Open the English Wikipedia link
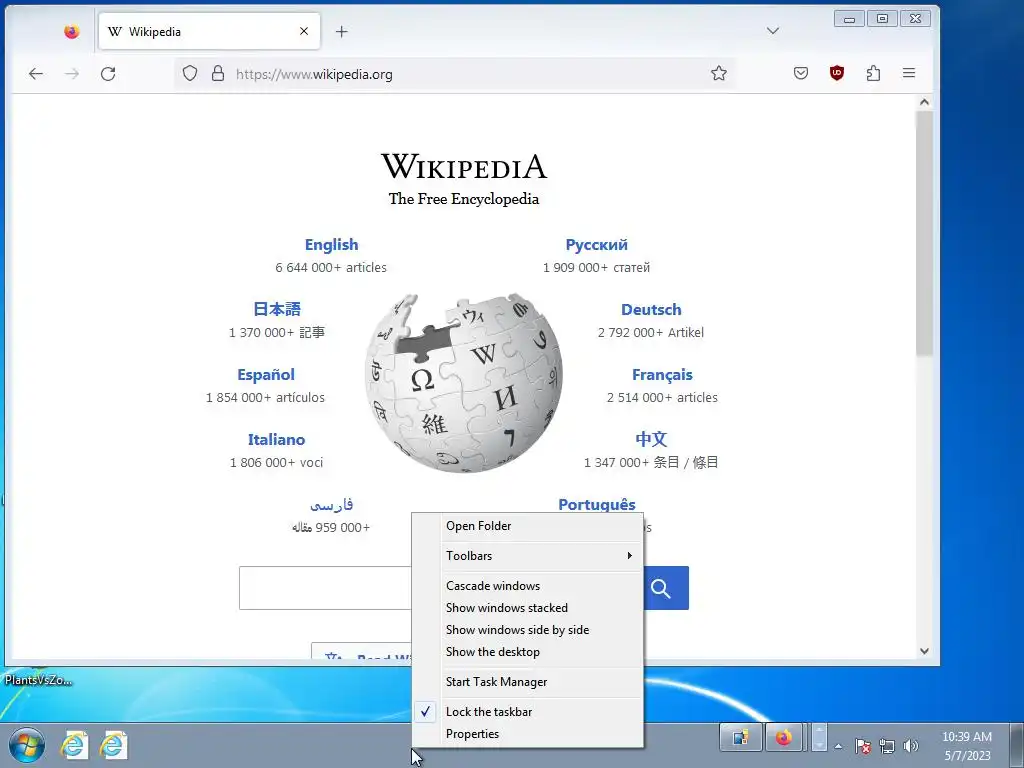The image size is (1024, 768). tap(331, 245)
